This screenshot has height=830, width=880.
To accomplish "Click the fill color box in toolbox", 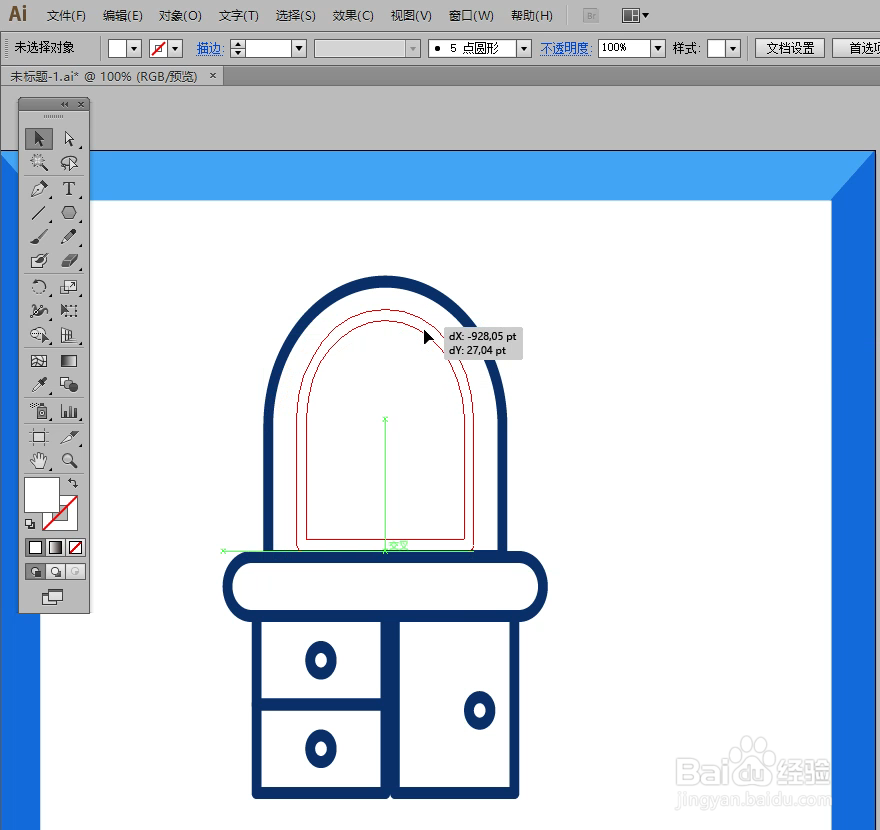I will coord(42,494).
